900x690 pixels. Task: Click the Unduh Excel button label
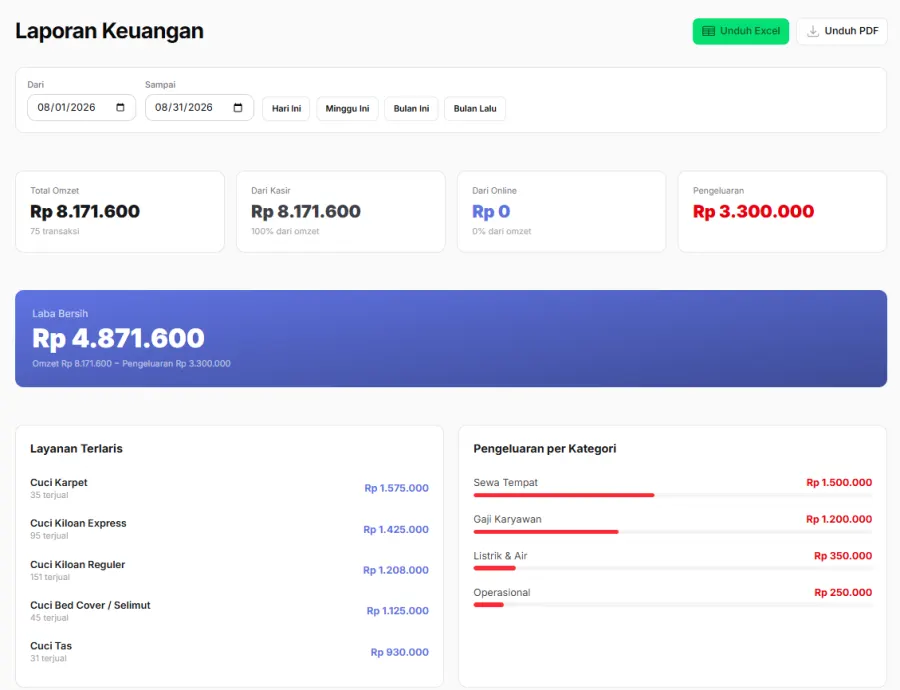click(x=750, y=31)
